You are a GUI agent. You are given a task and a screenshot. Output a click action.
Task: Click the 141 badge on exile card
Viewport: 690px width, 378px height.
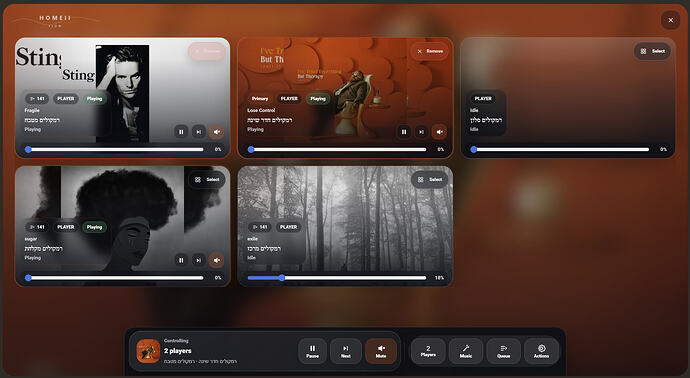260,227
